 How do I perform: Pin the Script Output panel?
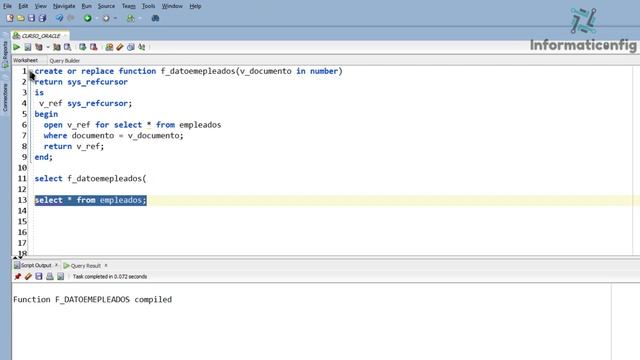click(x=18, y=277)
